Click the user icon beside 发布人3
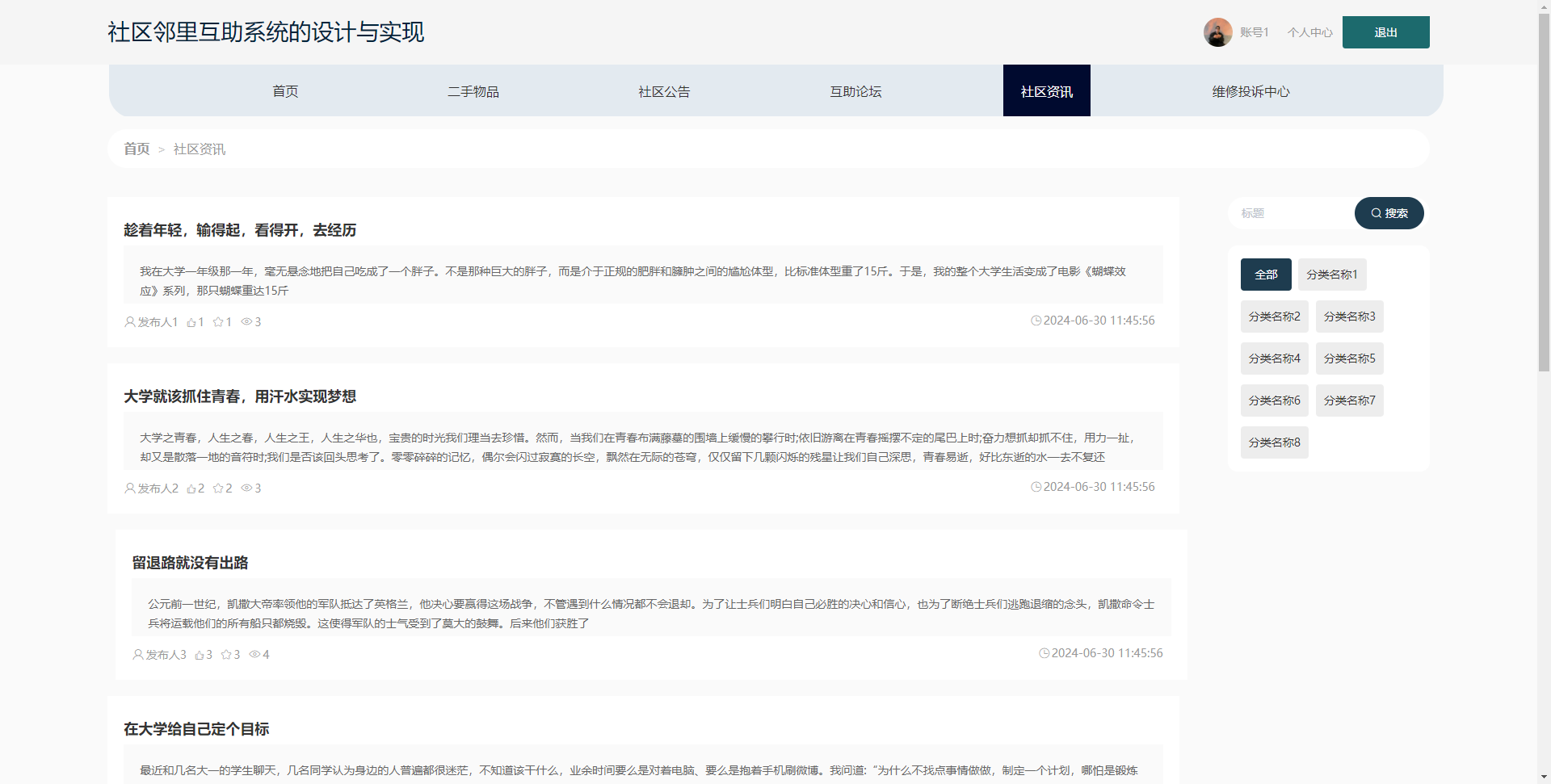Screen dimensions: 1551x784 pos(137,655)
